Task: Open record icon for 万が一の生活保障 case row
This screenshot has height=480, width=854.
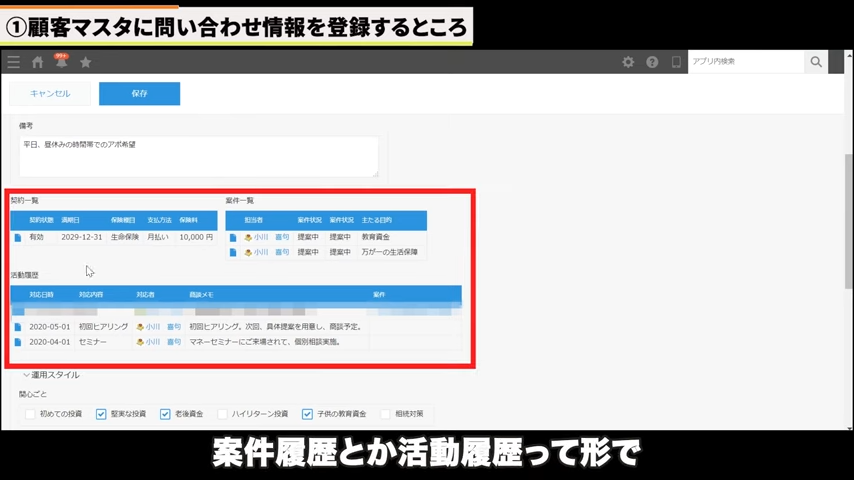Action: click(x=233, y=253)
